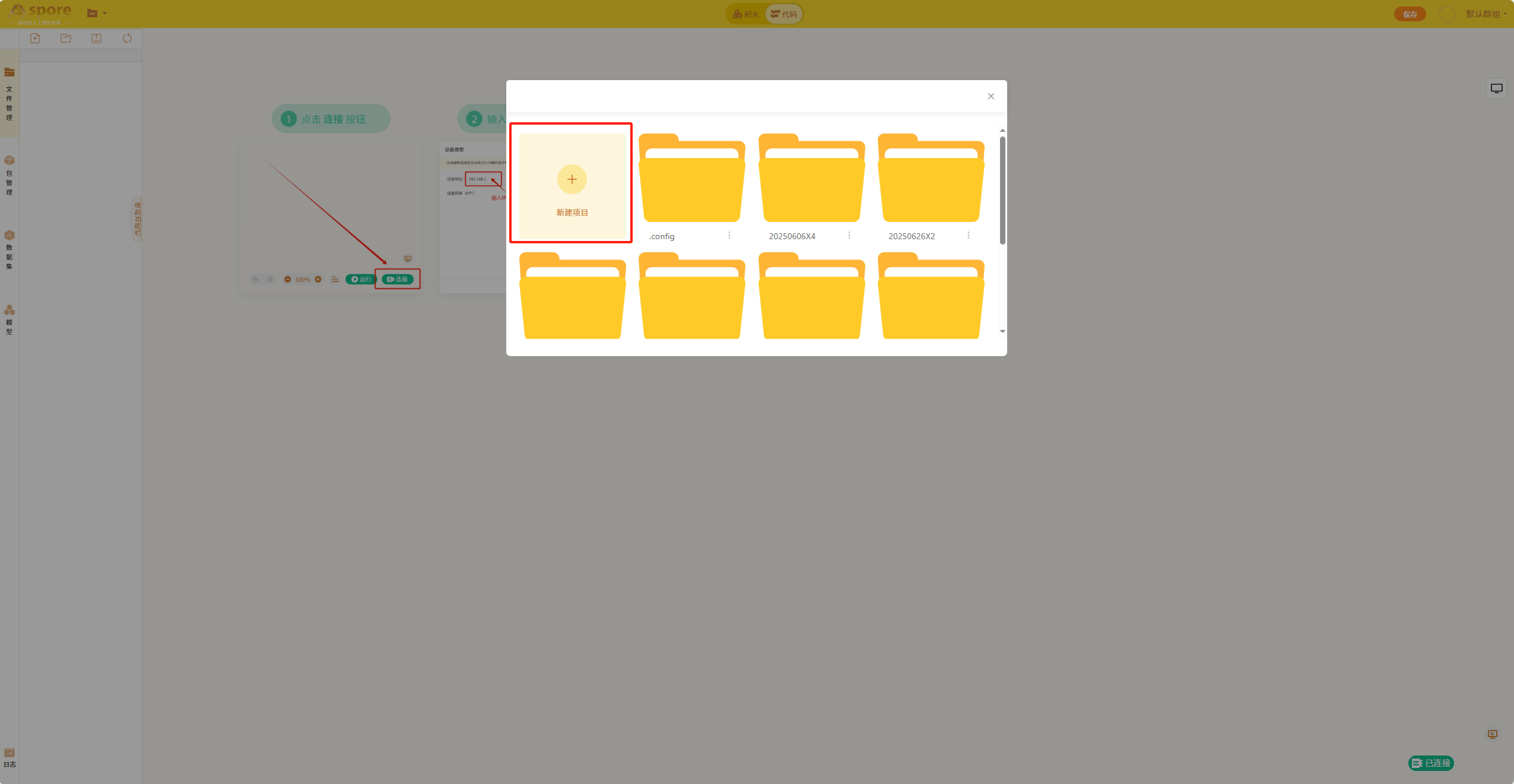Screen dimensions: 1514x784
Task: Switch to 积木 blocks mode
Action: 746,14
